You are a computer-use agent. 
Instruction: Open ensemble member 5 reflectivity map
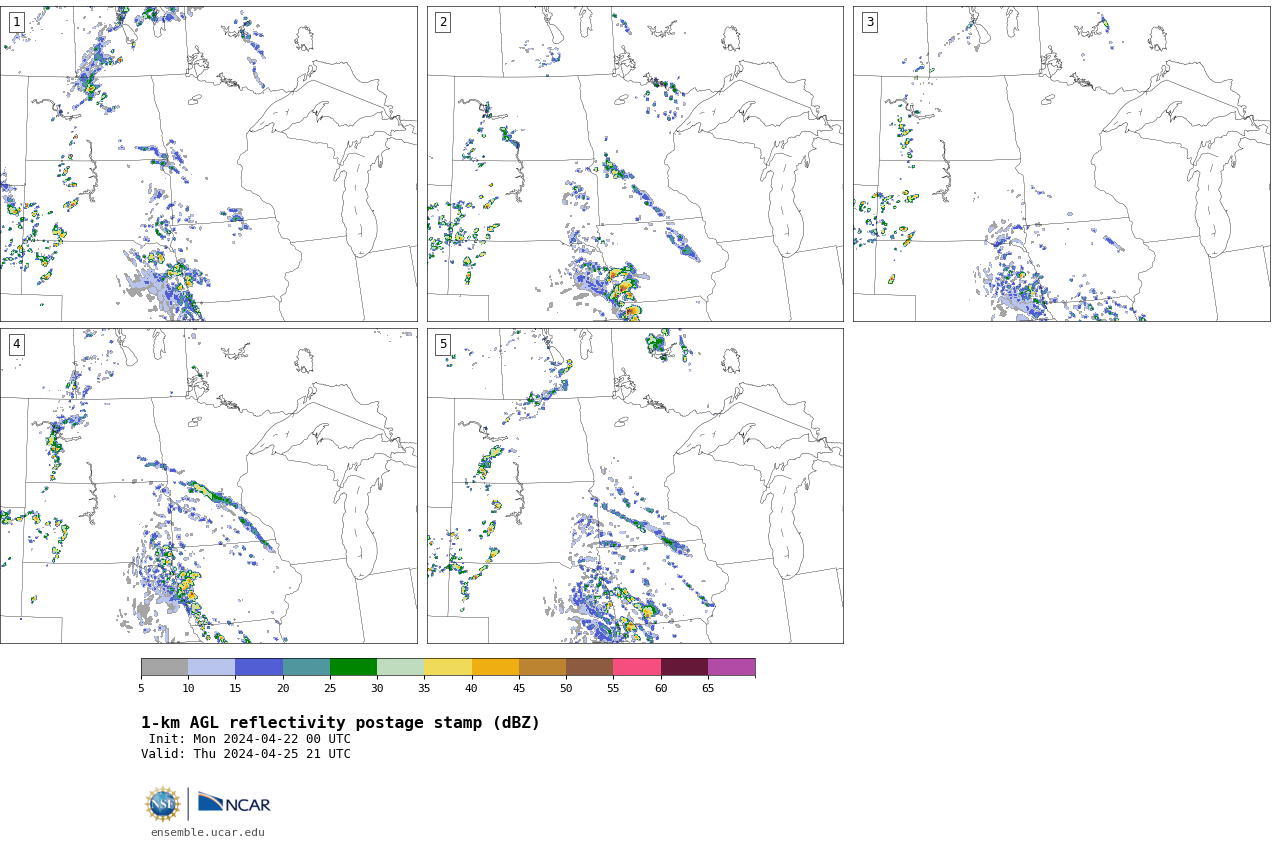tap(635, 486)
